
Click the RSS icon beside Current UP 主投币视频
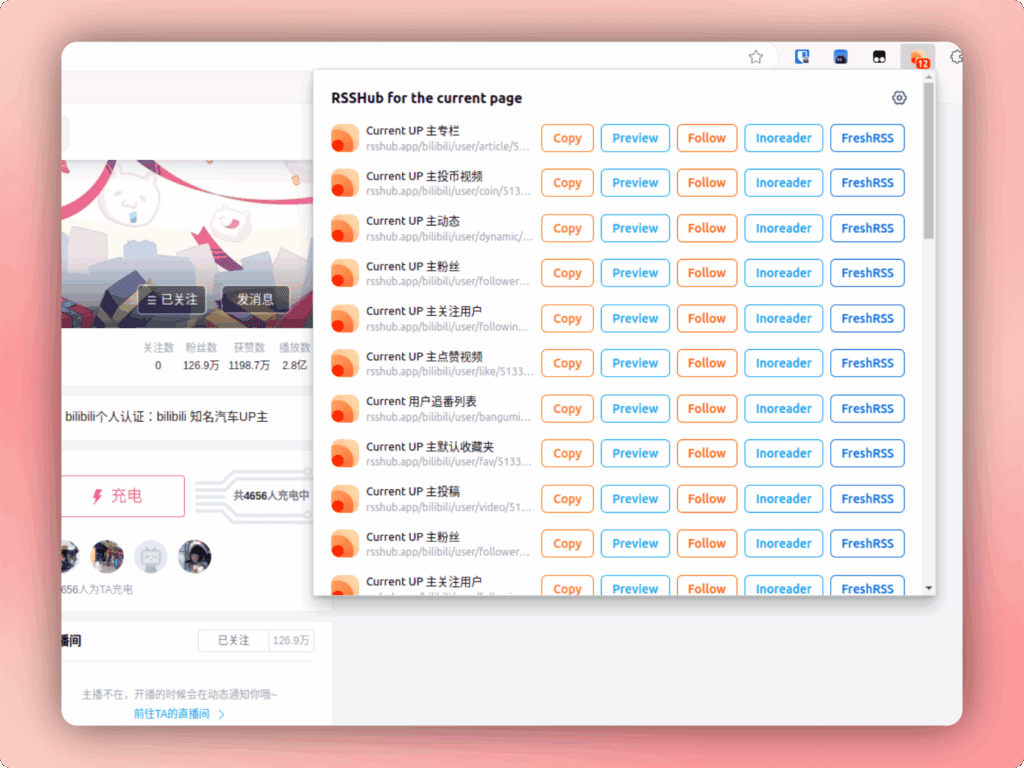point(345,183)
